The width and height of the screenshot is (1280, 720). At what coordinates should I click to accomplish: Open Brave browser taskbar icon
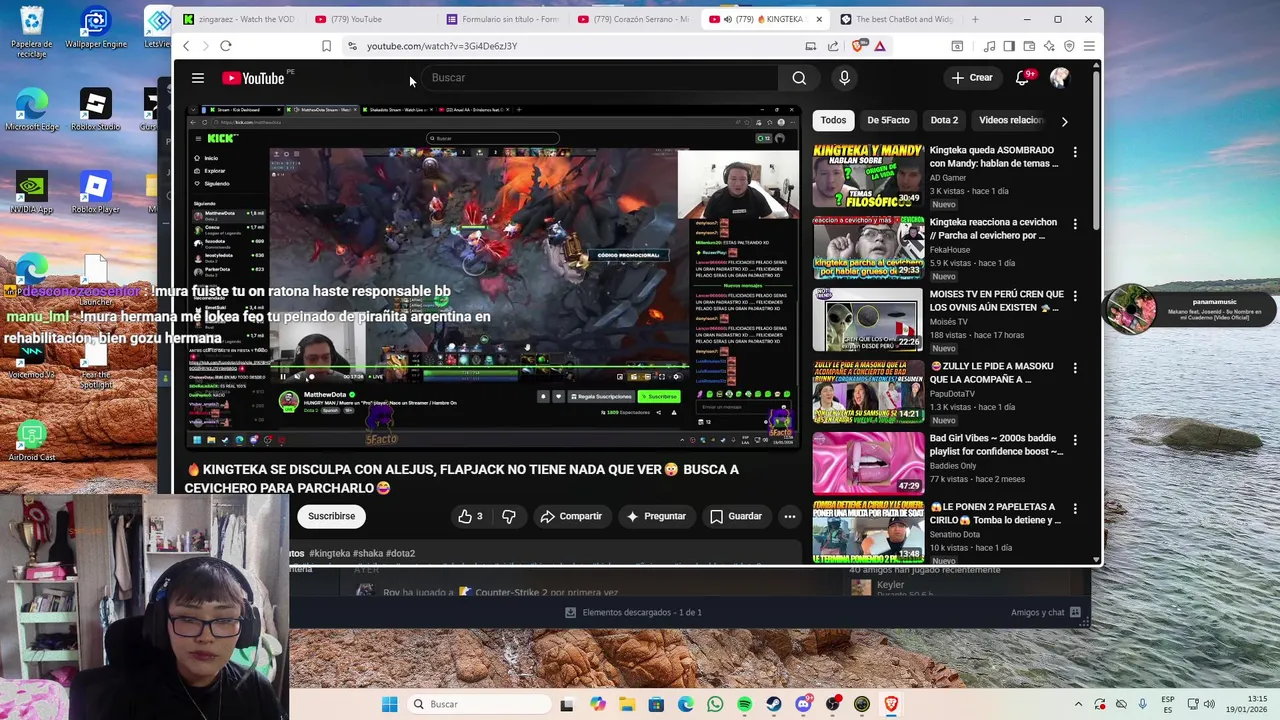click(x=891, y=704)
